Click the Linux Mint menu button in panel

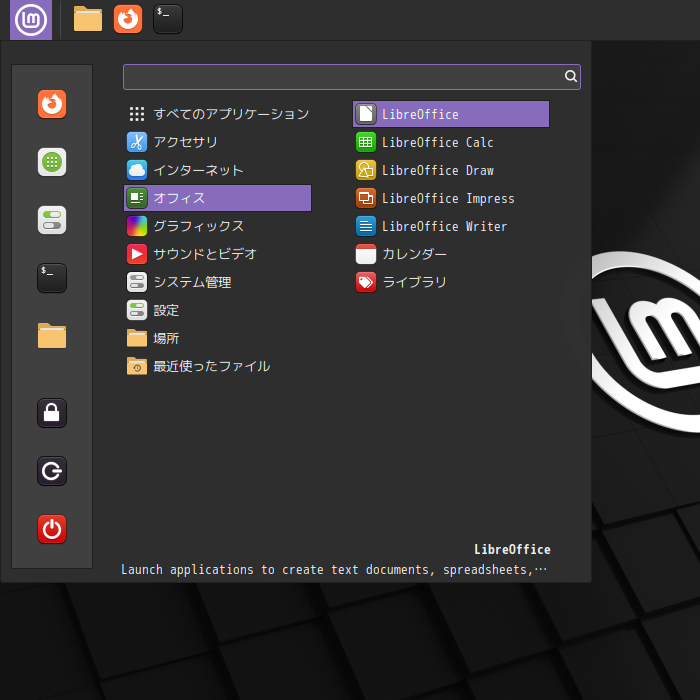coord(31,19)
